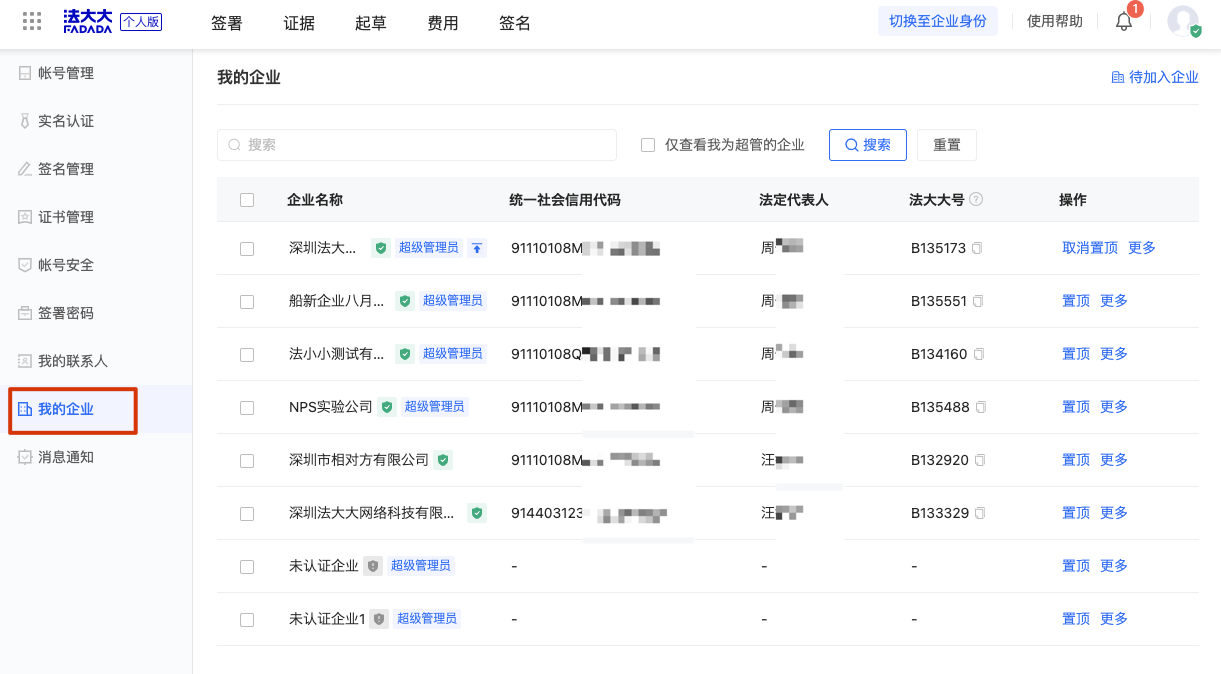
Task: Select the checkbox for 深圳市相对方有限公司 row
Action: click(247, 461)
